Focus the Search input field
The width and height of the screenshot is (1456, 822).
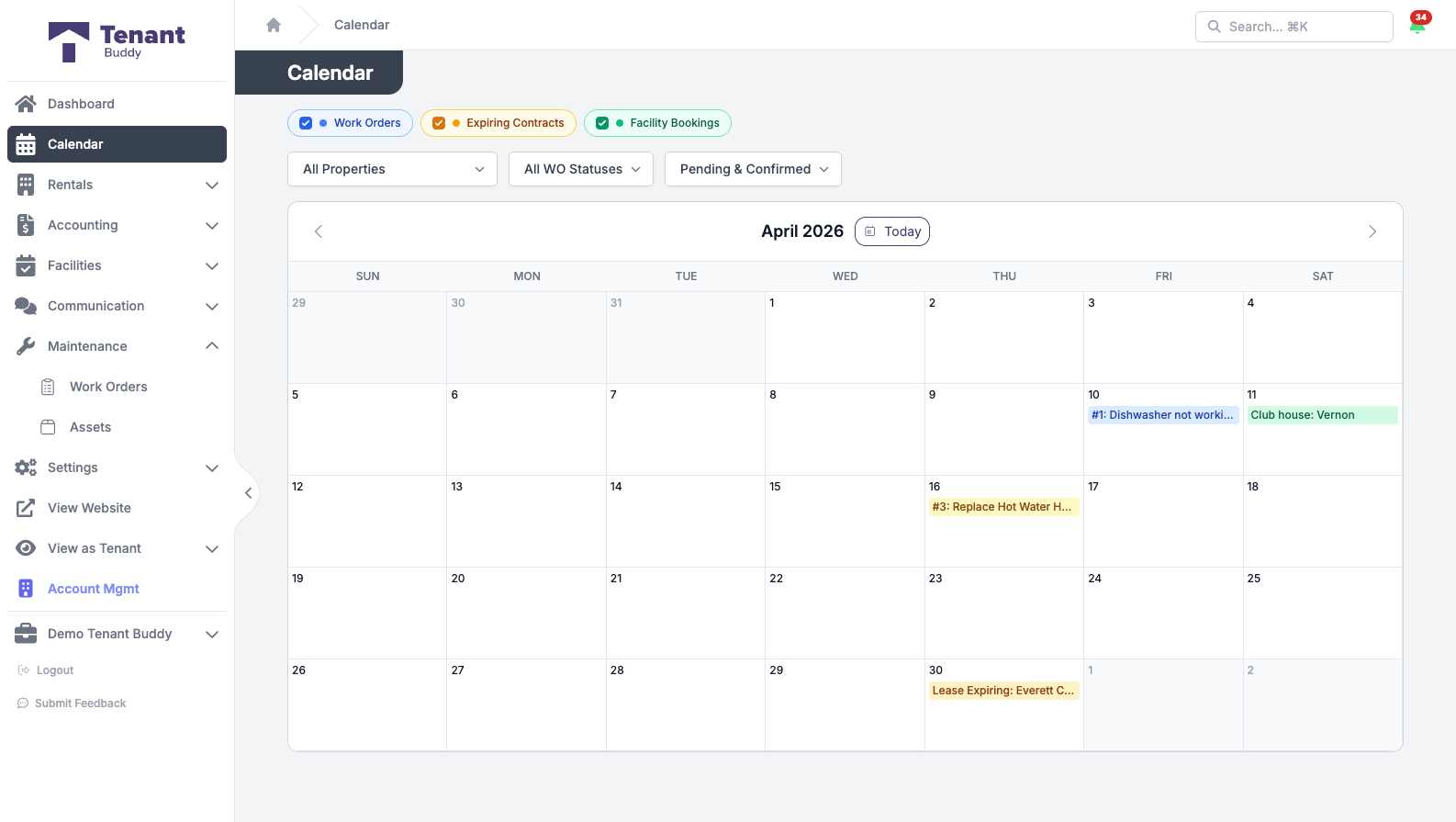[1294, 27]
